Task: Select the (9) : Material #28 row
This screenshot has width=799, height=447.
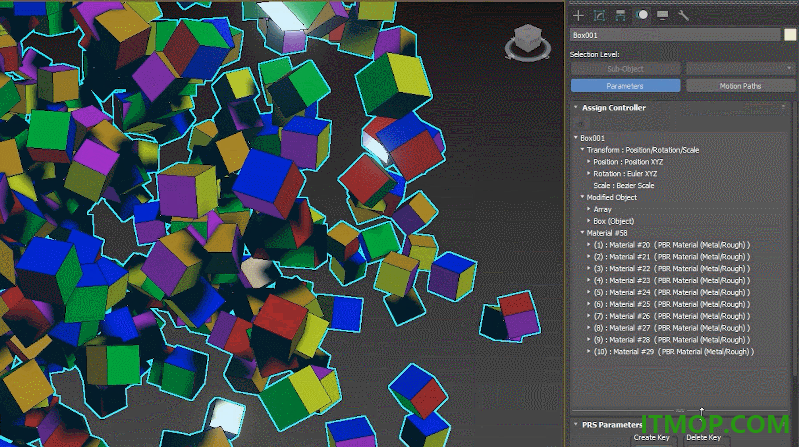Action: 672,340
